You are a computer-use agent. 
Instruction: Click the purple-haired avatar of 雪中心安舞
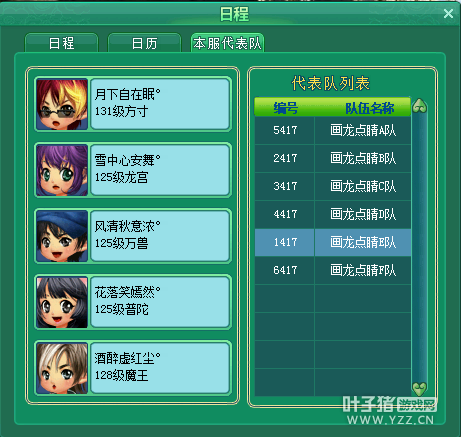pos(62,170)
